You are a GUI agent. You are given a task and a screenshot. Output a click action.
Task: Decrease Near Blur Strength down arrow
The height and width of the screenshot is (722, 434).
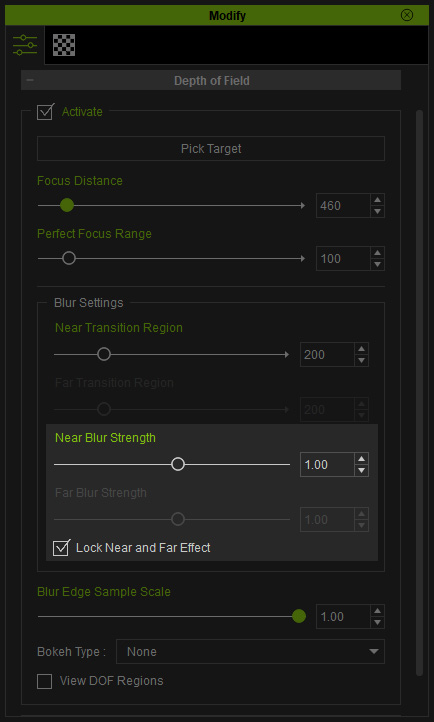tap(361, 470)
